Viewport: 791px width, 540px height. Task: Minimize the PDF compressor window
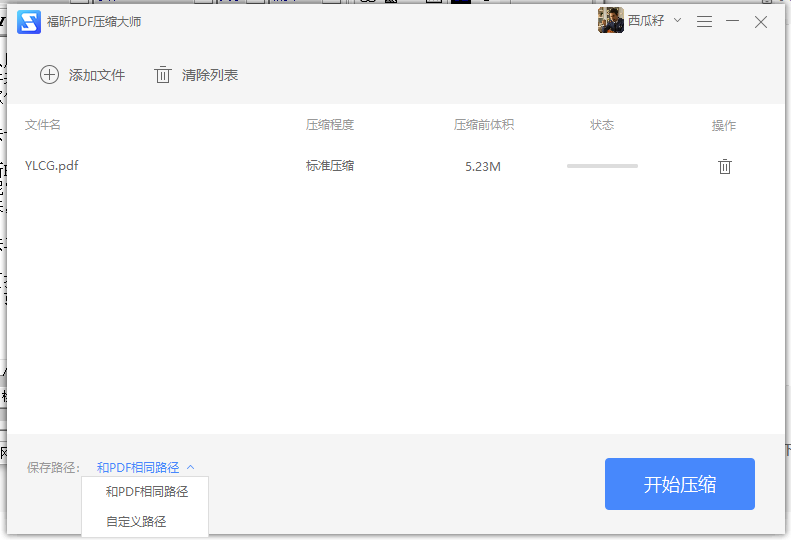[x=732, y=21]
